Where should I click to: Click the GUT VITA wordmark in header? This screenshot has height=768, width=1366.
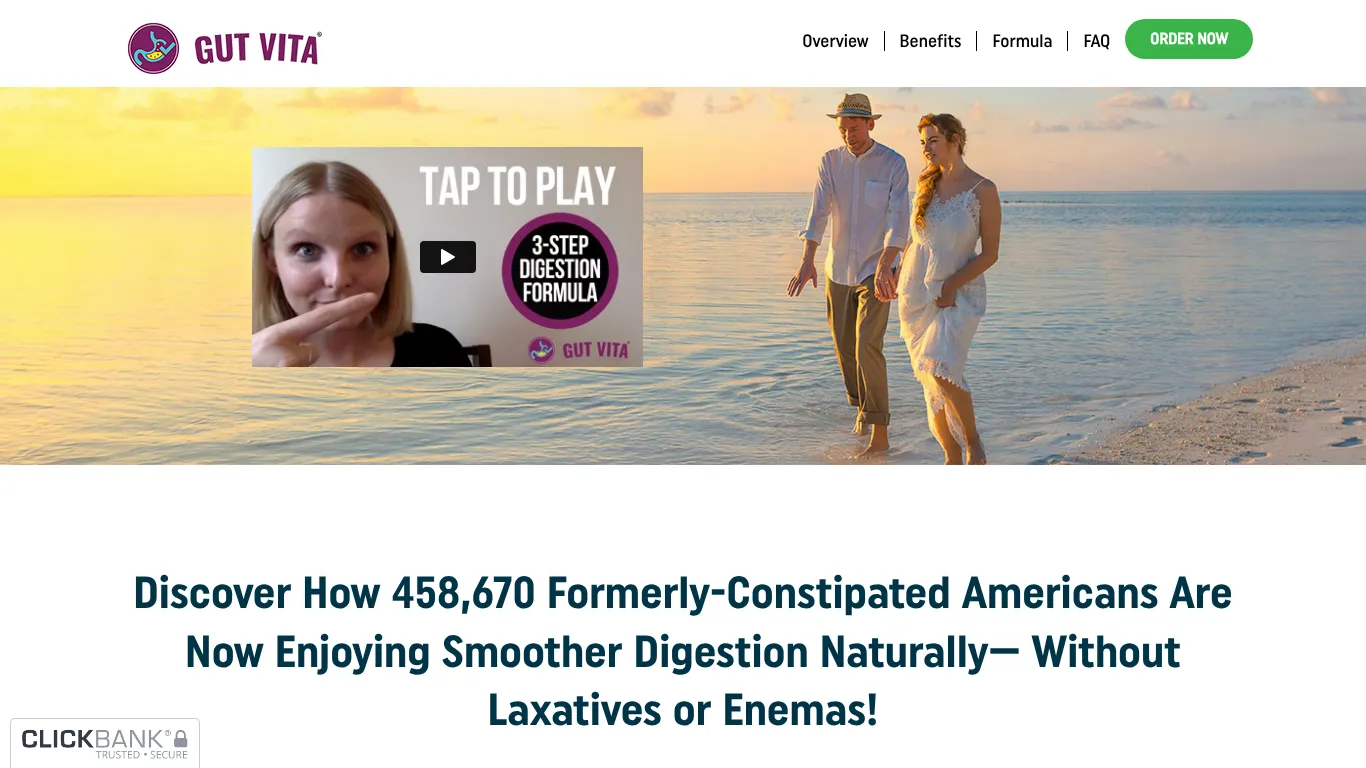click(x=258, y=48)
